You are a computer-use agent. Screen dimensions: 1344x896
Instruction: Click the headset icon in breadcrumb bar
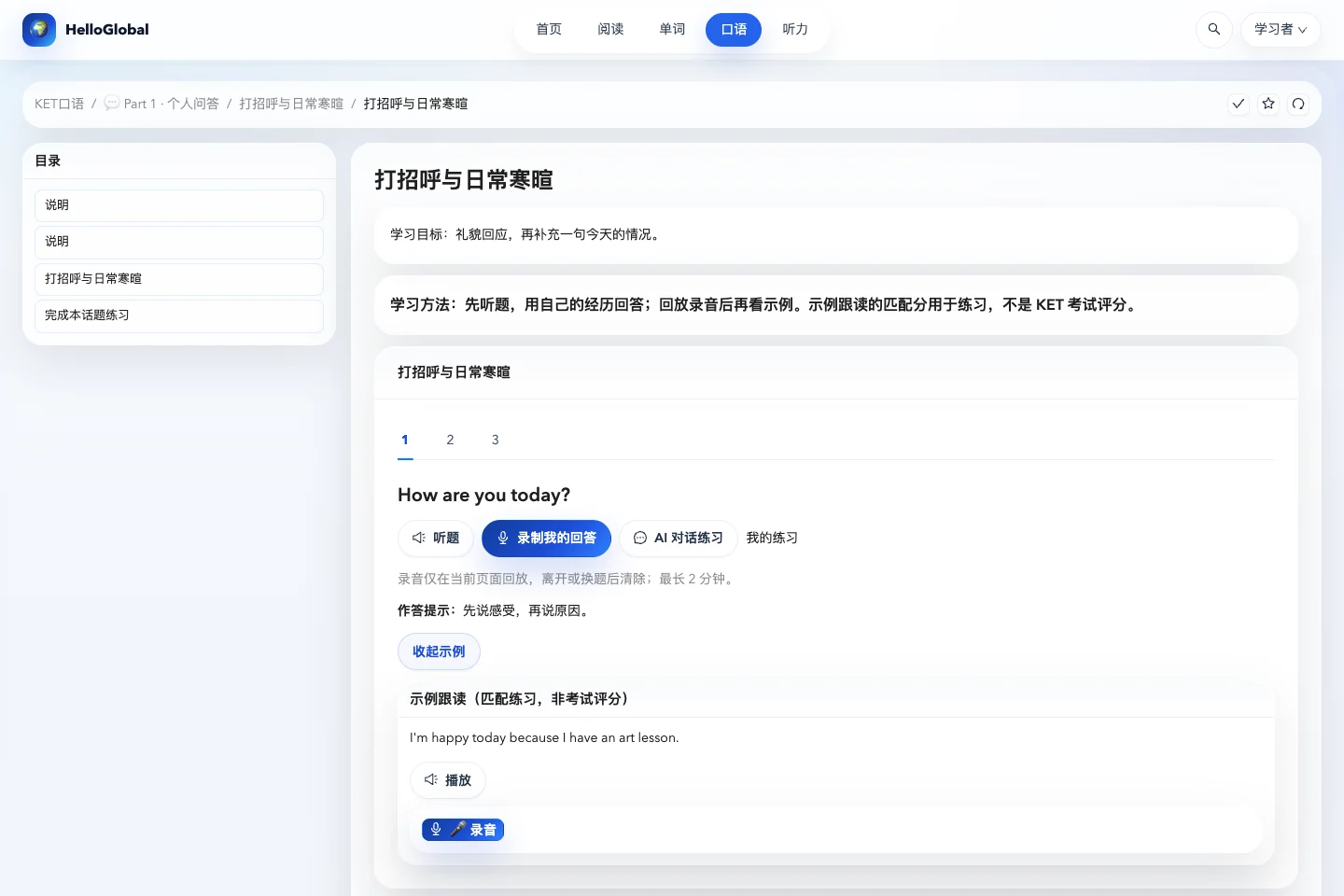click(1298, 104)
